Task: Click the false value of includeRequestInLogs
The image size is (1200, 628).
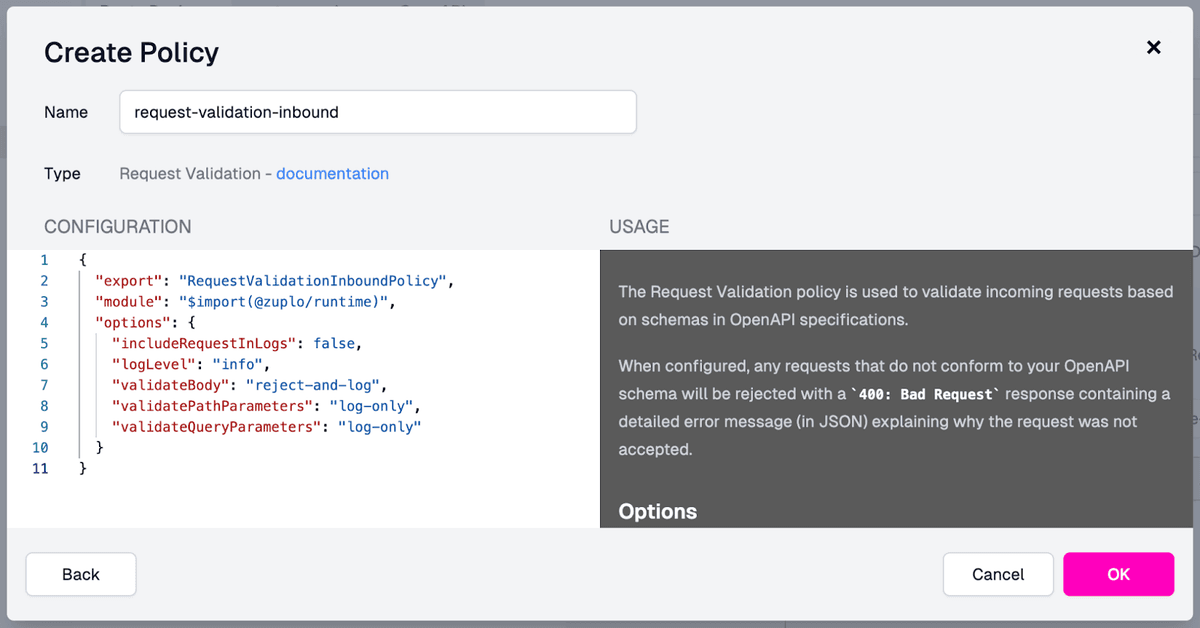Action: point(335,344)
